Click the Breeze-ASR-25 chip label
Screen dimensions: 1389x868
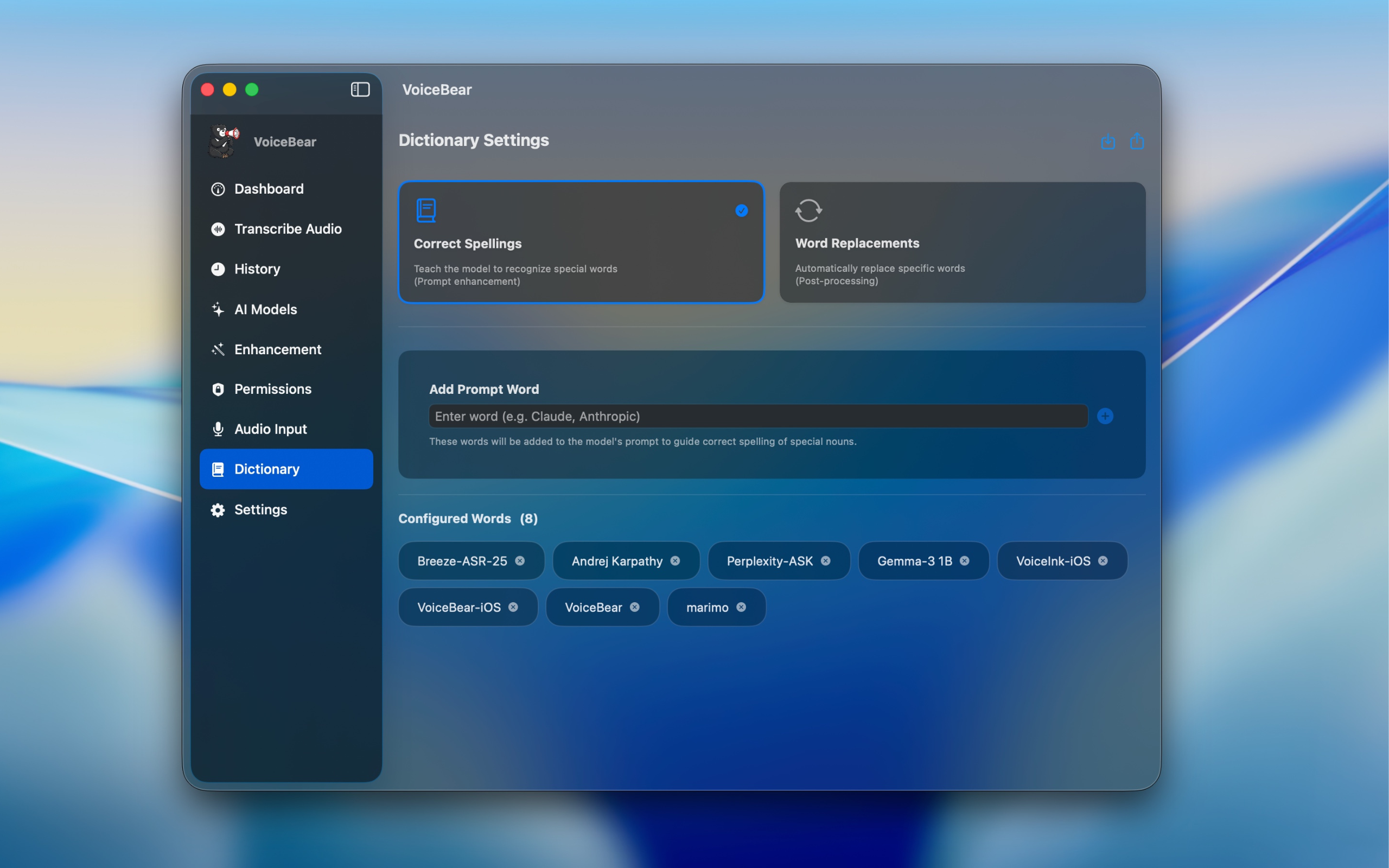[462, 561]
